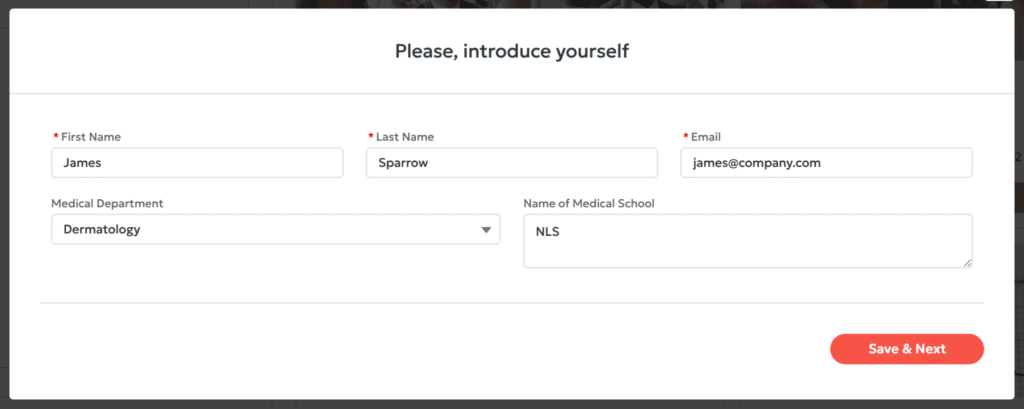Click the red asterisk beside Last Name
Image resolution: width=1024 pixels, height=409 pixels.
370,137
